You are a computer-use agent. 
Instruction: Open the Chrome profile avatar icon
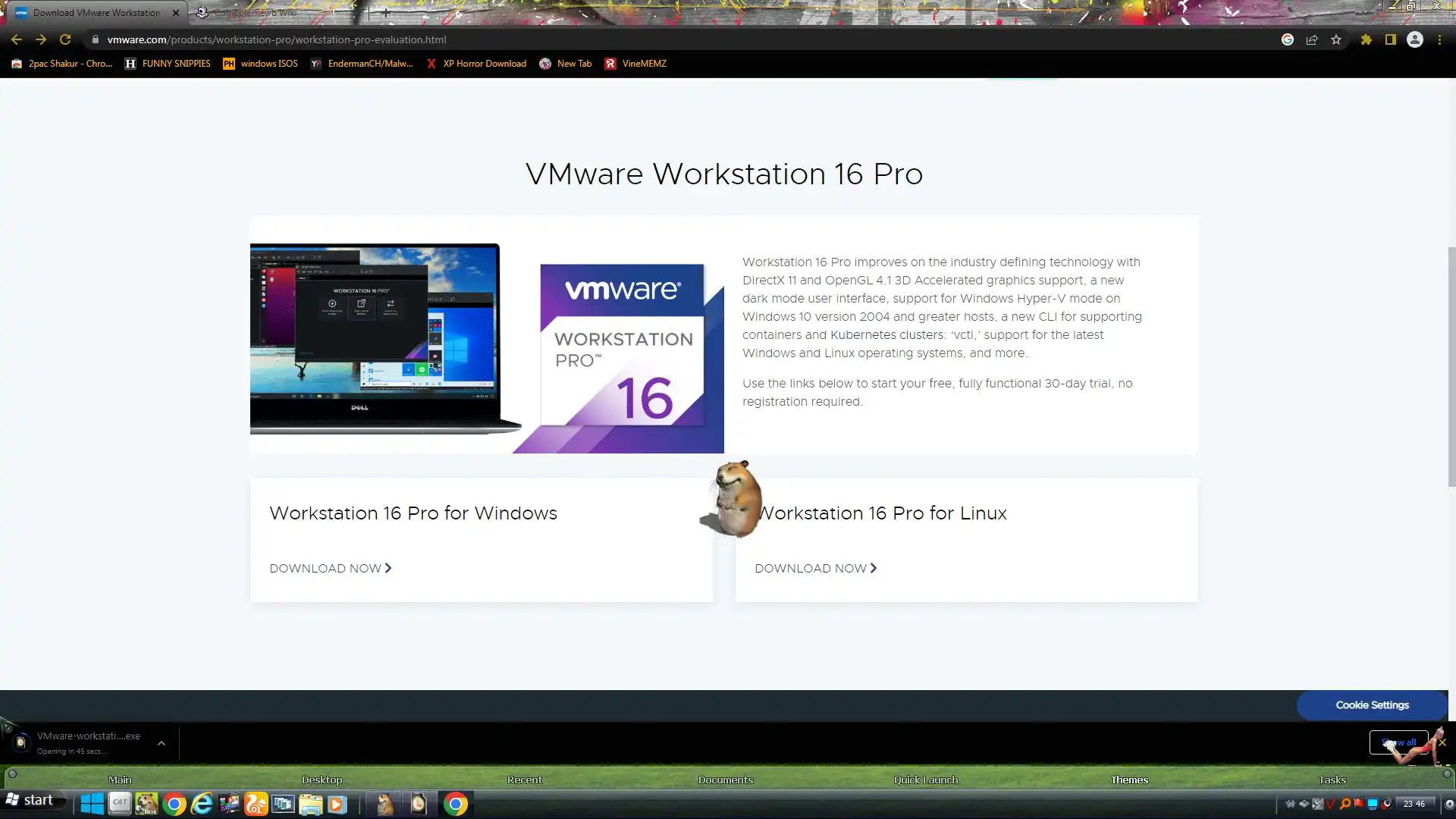(x=1415, y=39)
